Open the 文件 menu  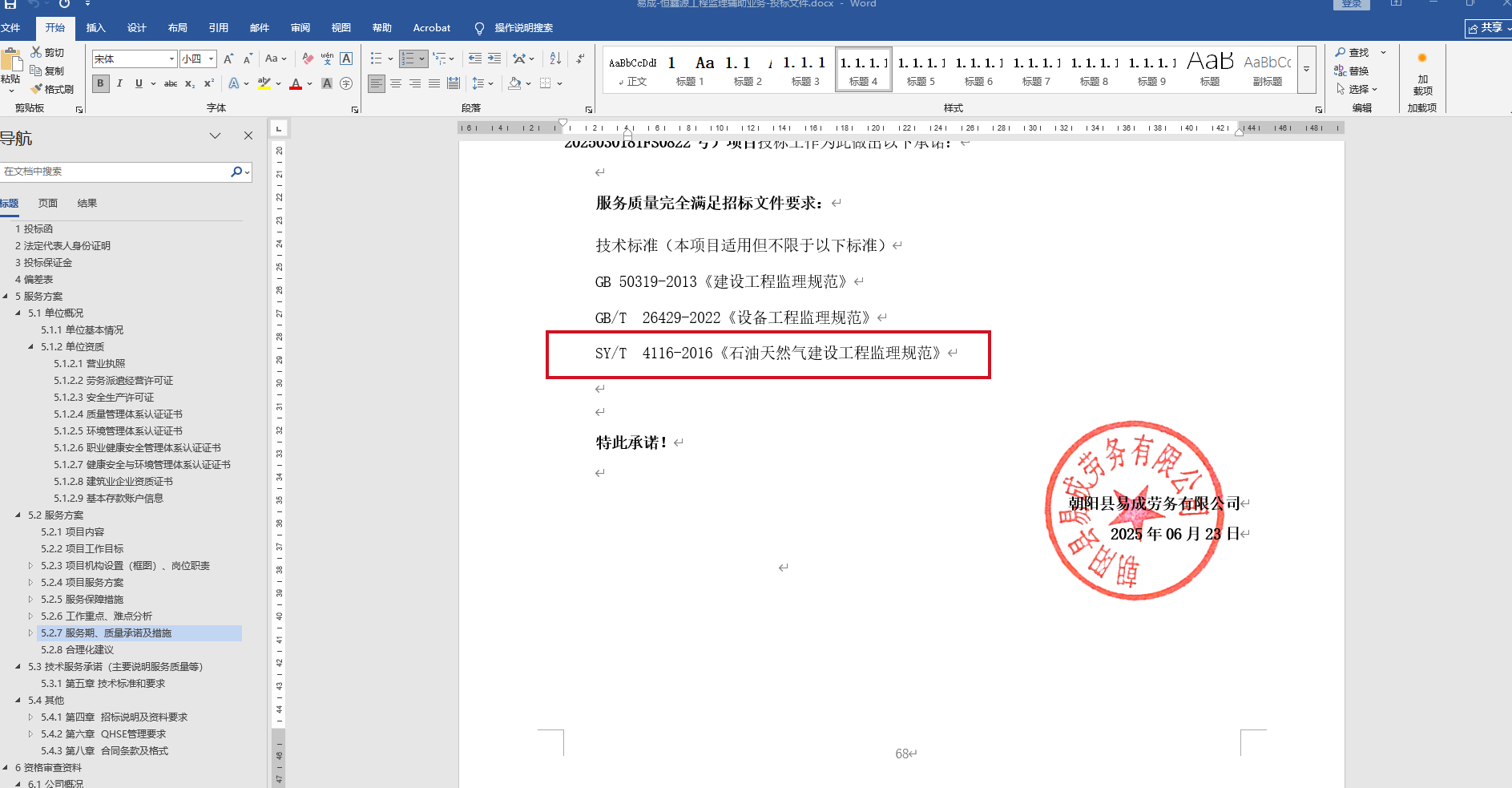coord(10,28)
